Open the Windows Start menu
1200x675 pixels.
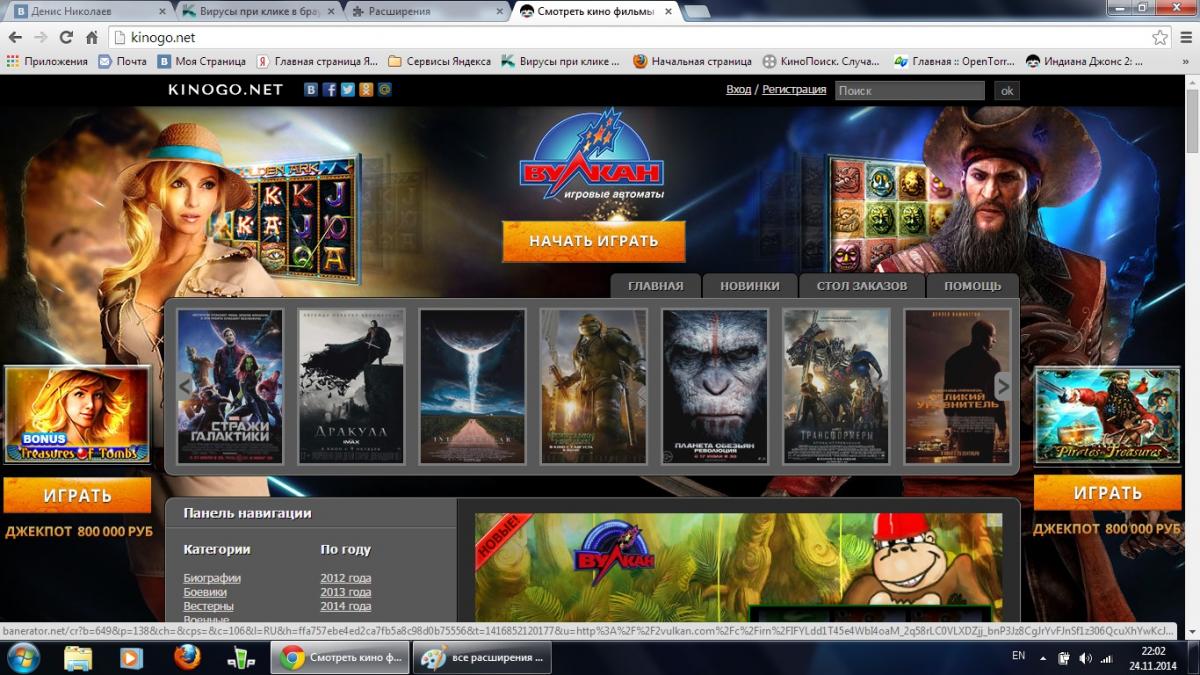pos(23,657)
